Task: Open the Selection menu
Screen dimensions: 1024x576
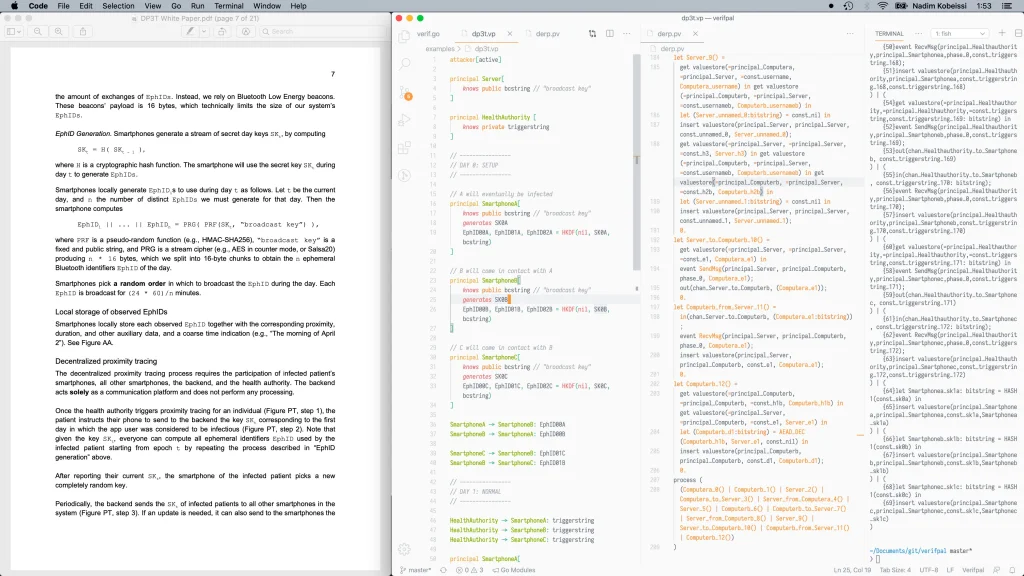Action: 118,6
